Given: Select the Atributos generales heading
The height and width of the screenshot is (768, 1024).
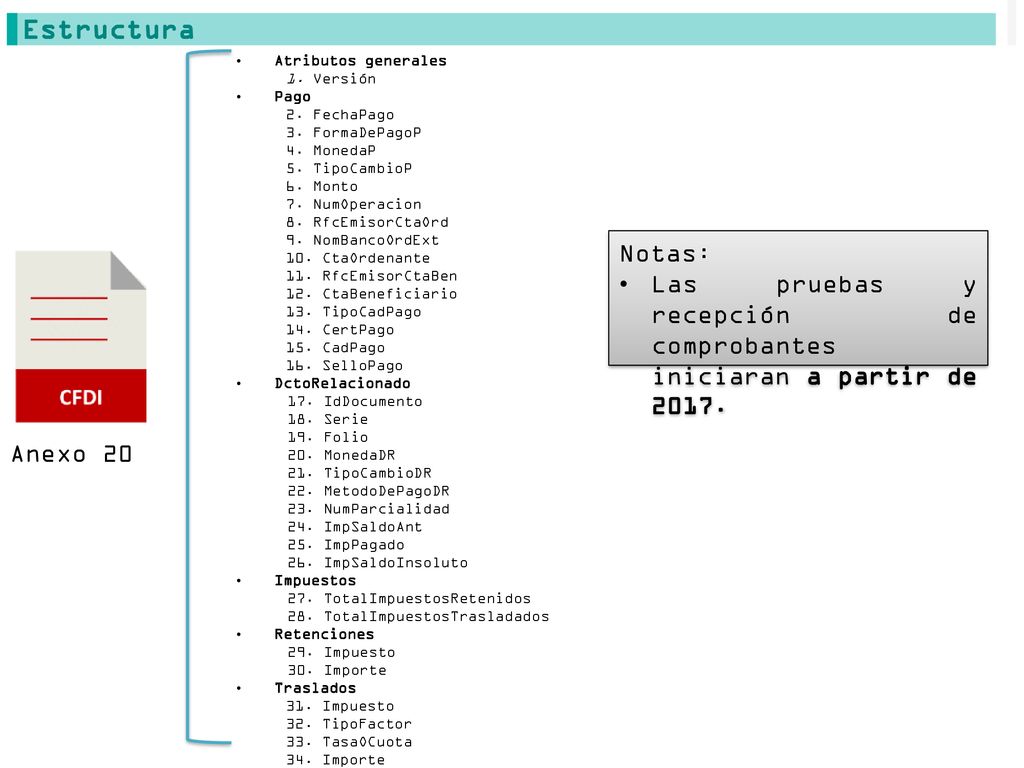Looking at the screenshot, I should pos(360,61).
